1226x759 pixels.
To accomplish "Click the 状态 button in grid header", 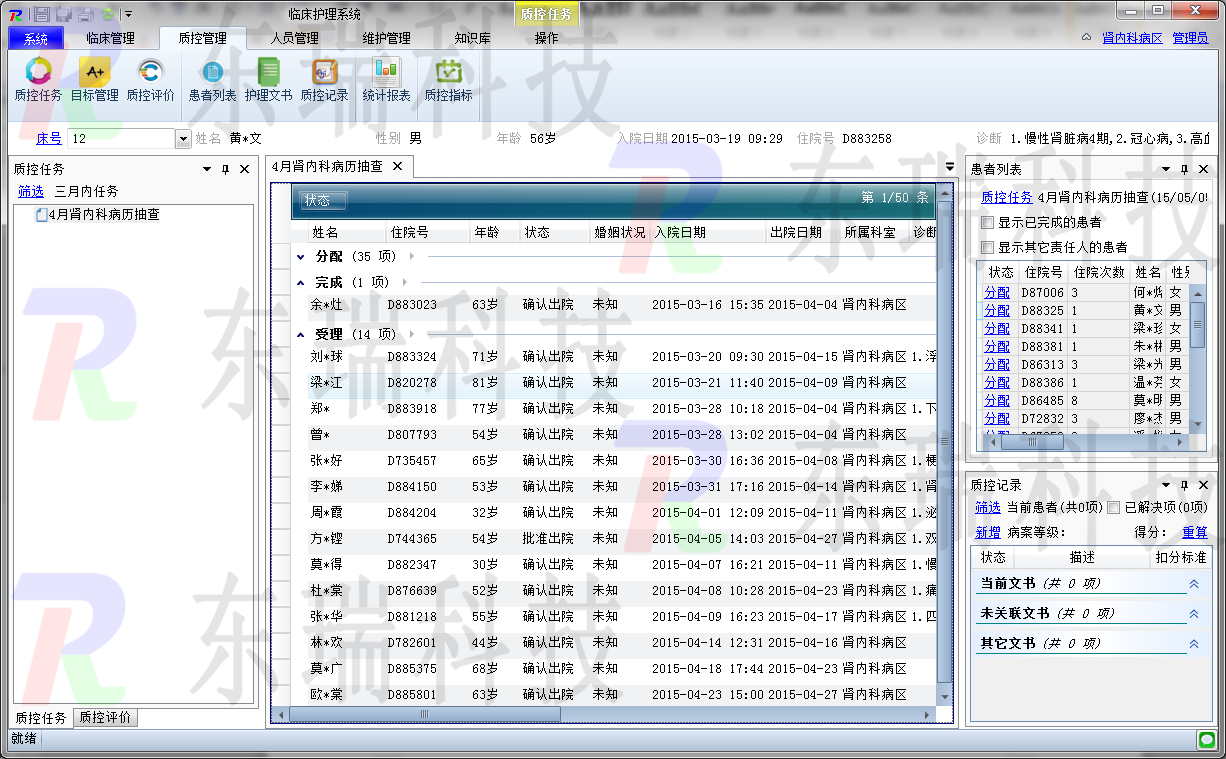I will [x=324, y=200].
